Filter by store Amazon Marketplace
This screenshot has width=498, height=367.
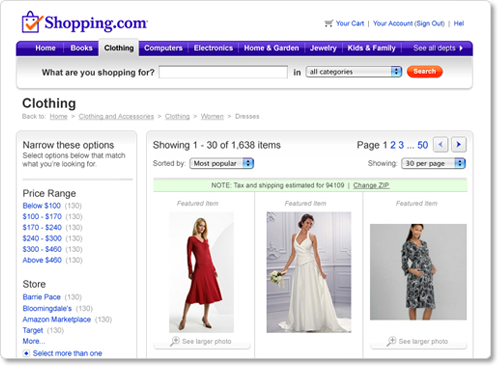[x=57, y=319]
